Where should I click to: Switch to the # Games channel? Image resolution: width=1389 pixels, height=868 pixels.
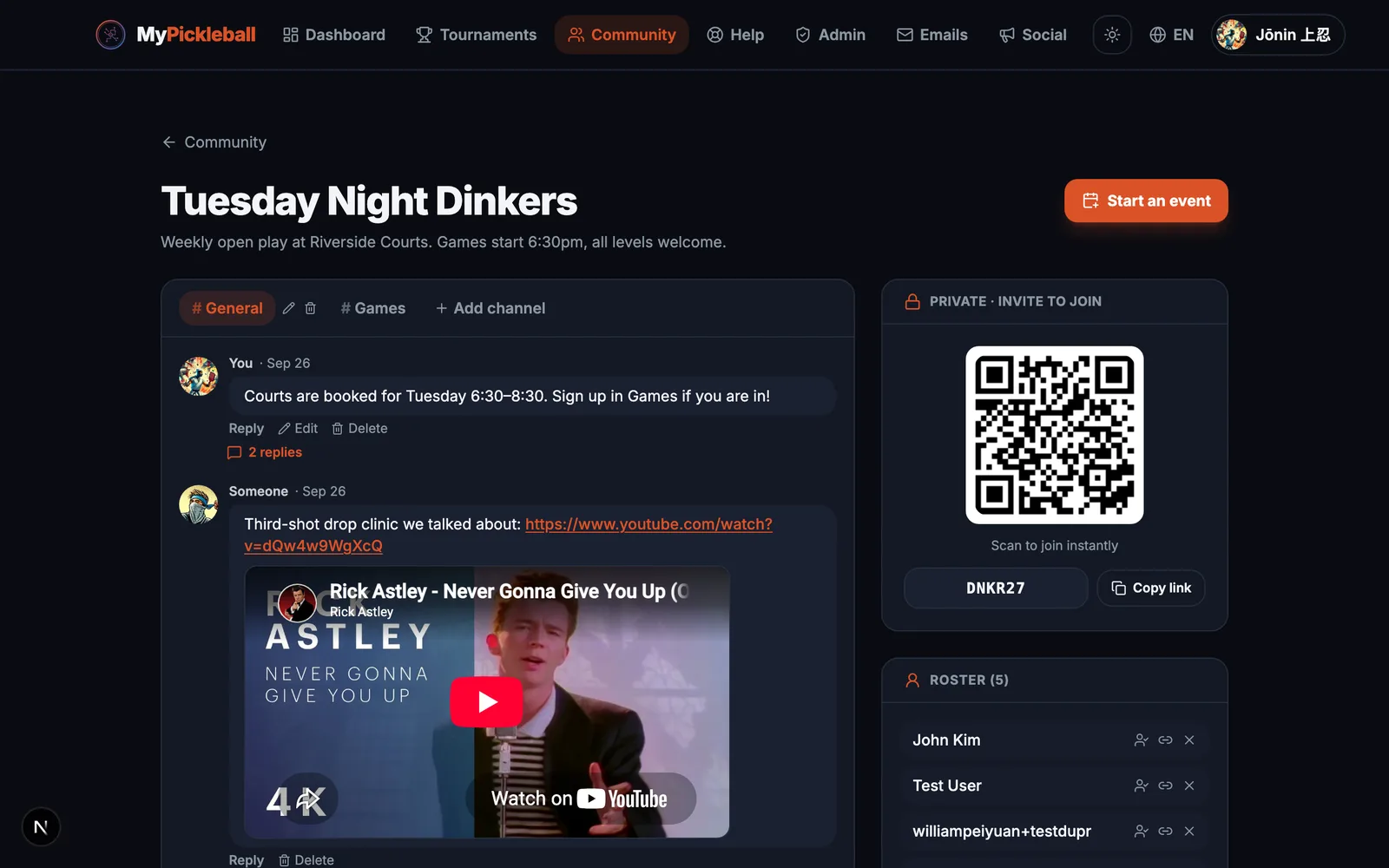pyautogui.click(x=373, y=308)
